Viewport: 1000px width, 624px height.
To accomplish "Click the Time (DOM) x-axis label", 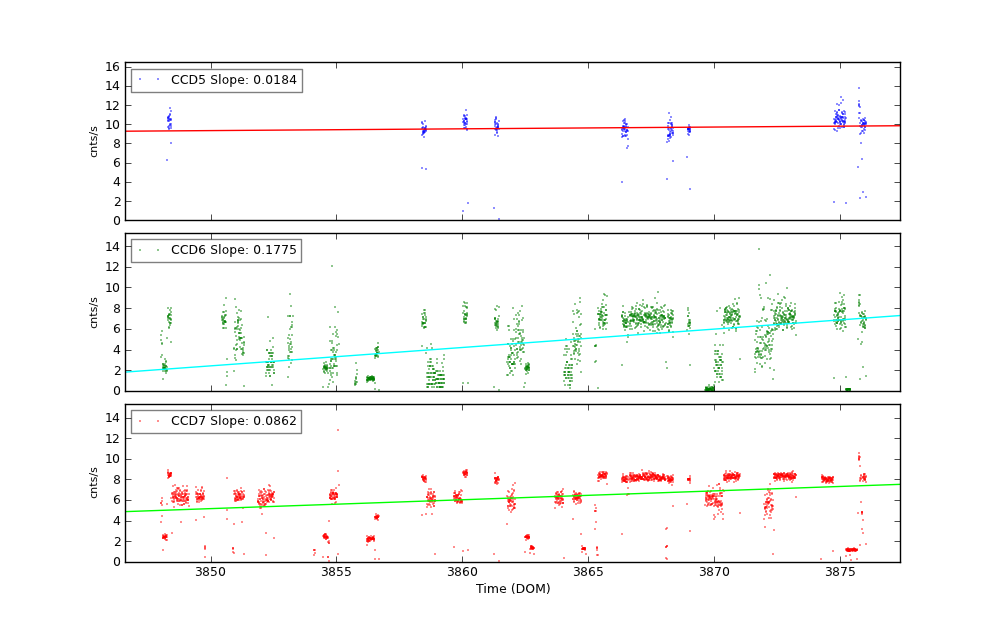I will pos(512,589).
